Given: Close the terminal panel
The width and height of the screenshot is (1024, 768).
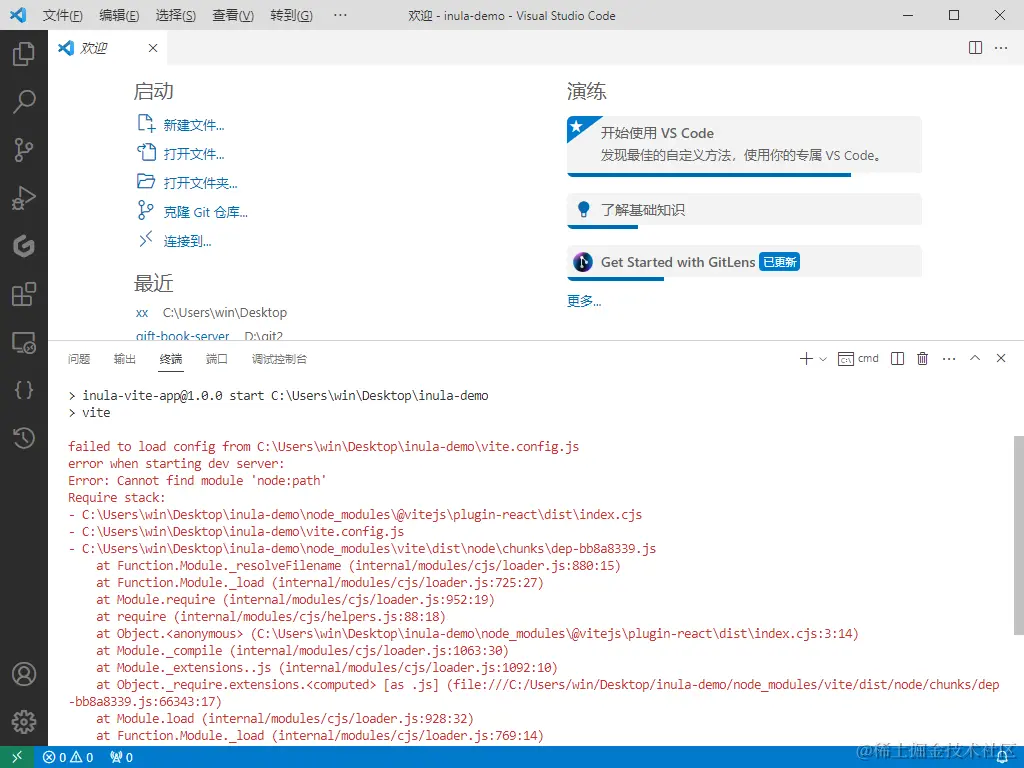Looking at the screenshot, I should pyautogui.click(x=1000, y=358).
